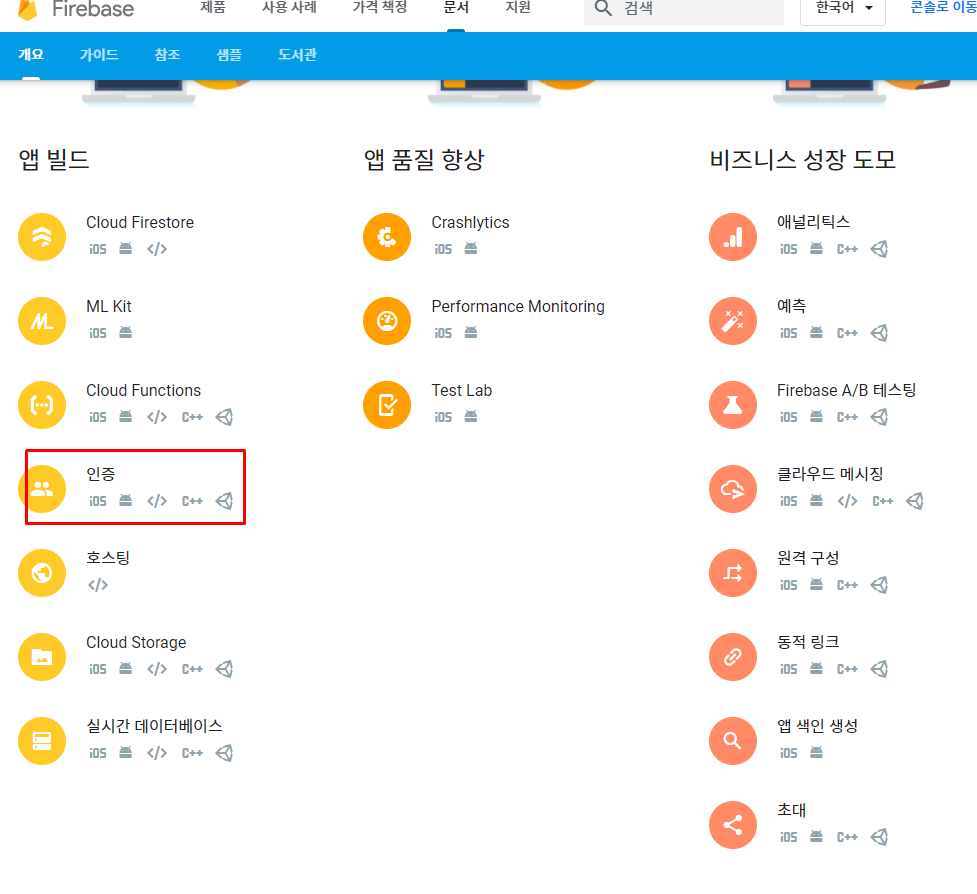Screen dimensions: 977x894
Task: Open the Cloud Storage folder icon
Action: [42, 657]
